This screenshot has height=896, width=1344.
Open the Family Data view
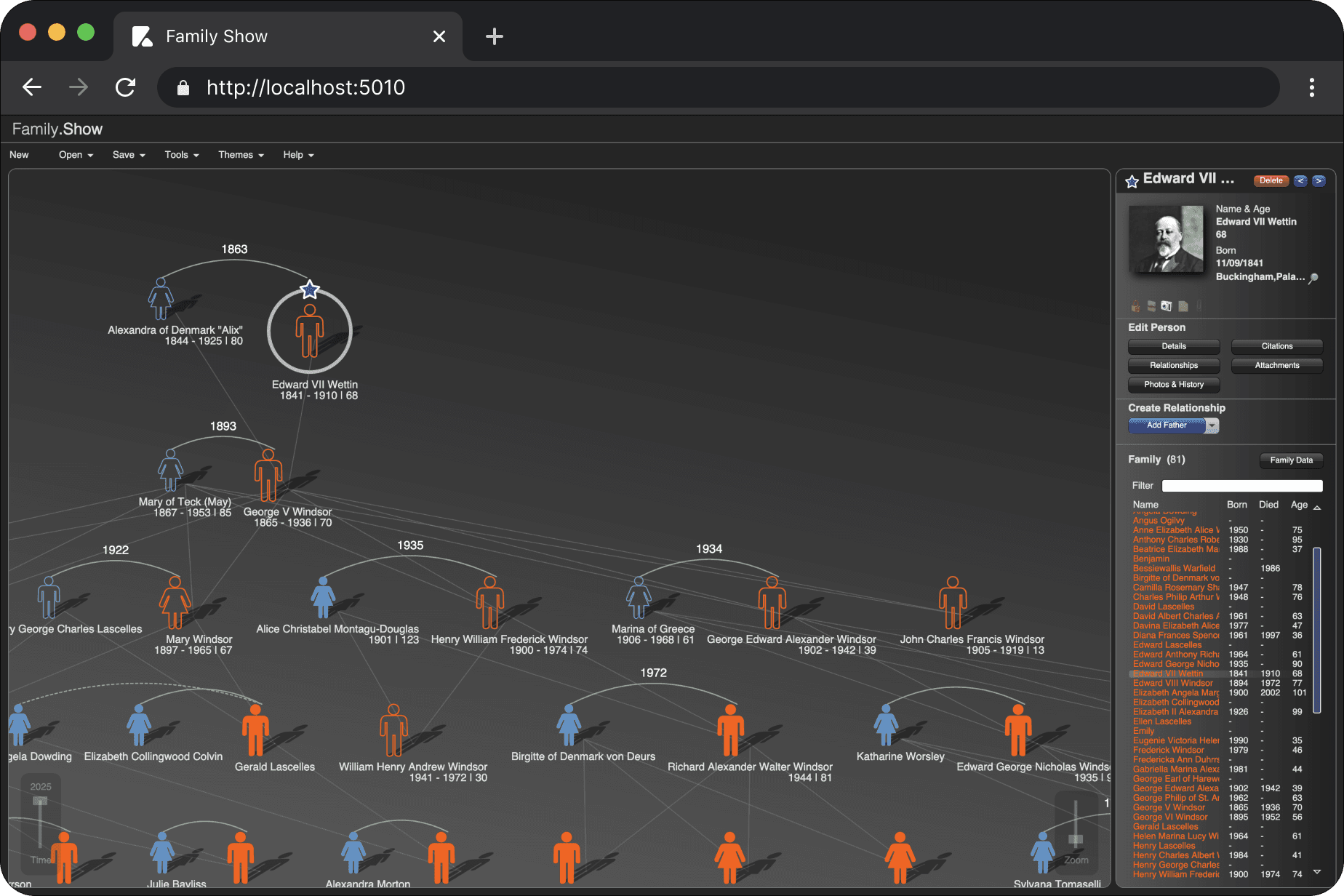click(1291, 460)
